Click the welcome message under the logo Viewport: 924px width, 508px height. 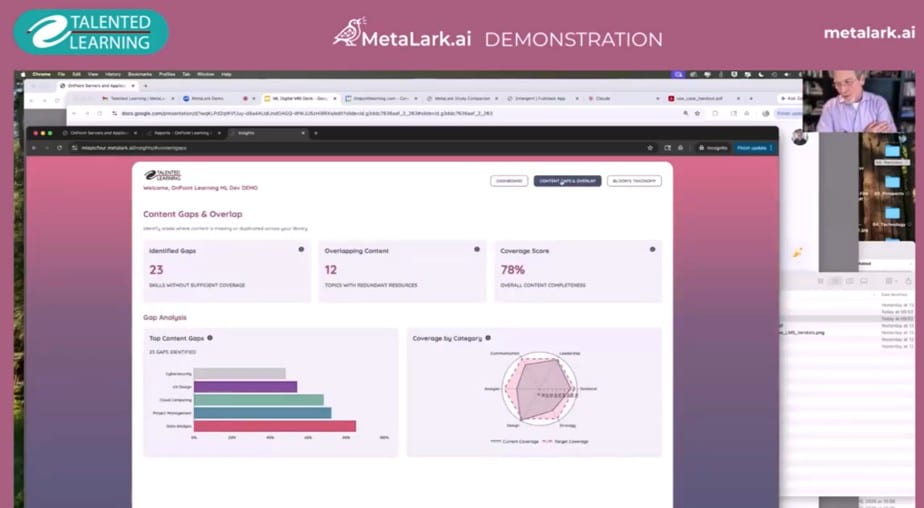point(200,188)
